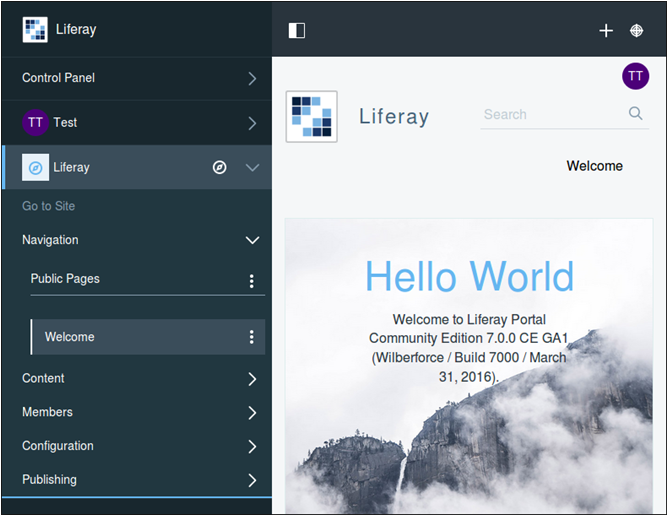Open the simulation target icon
The height and width of the screenshot is (516, 668).
(636, 31)
